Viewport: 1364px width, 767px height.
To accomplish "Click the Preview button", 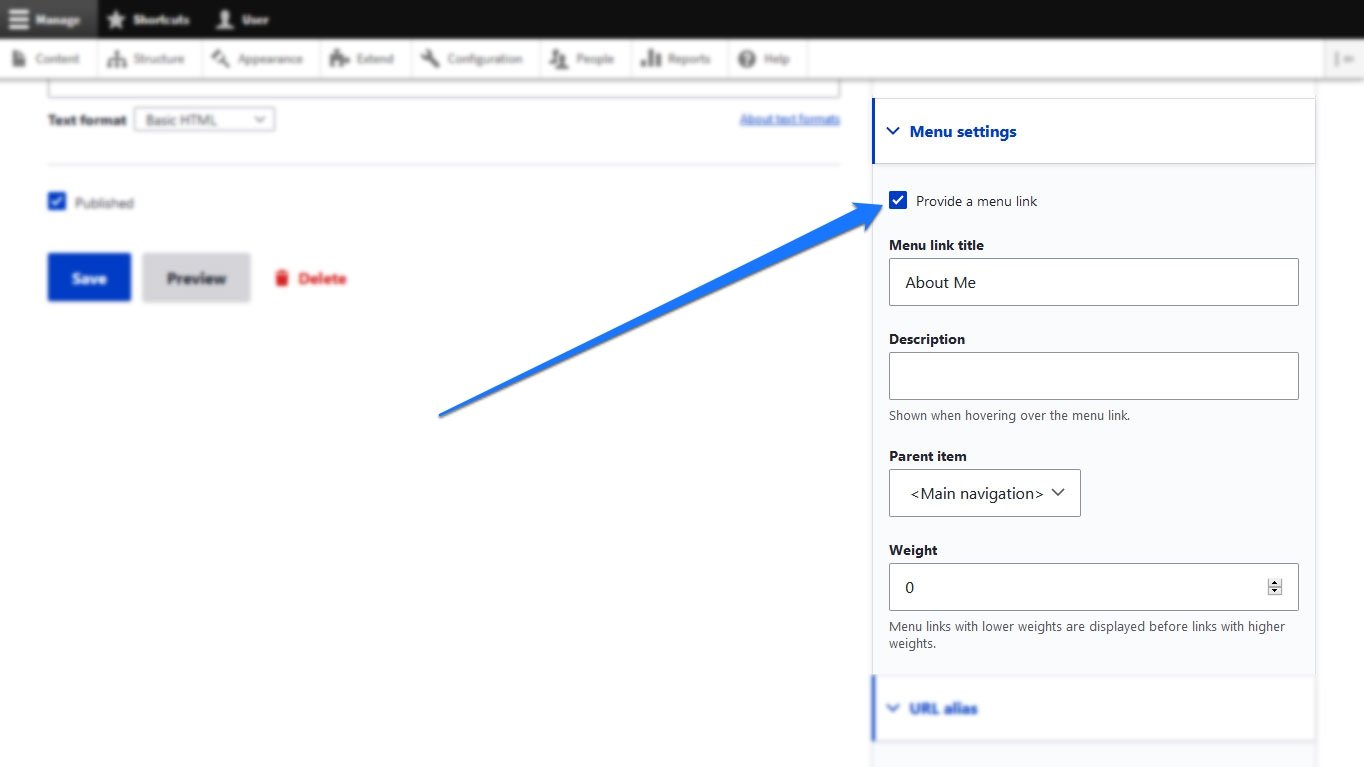I will click(x=196, y=277).
